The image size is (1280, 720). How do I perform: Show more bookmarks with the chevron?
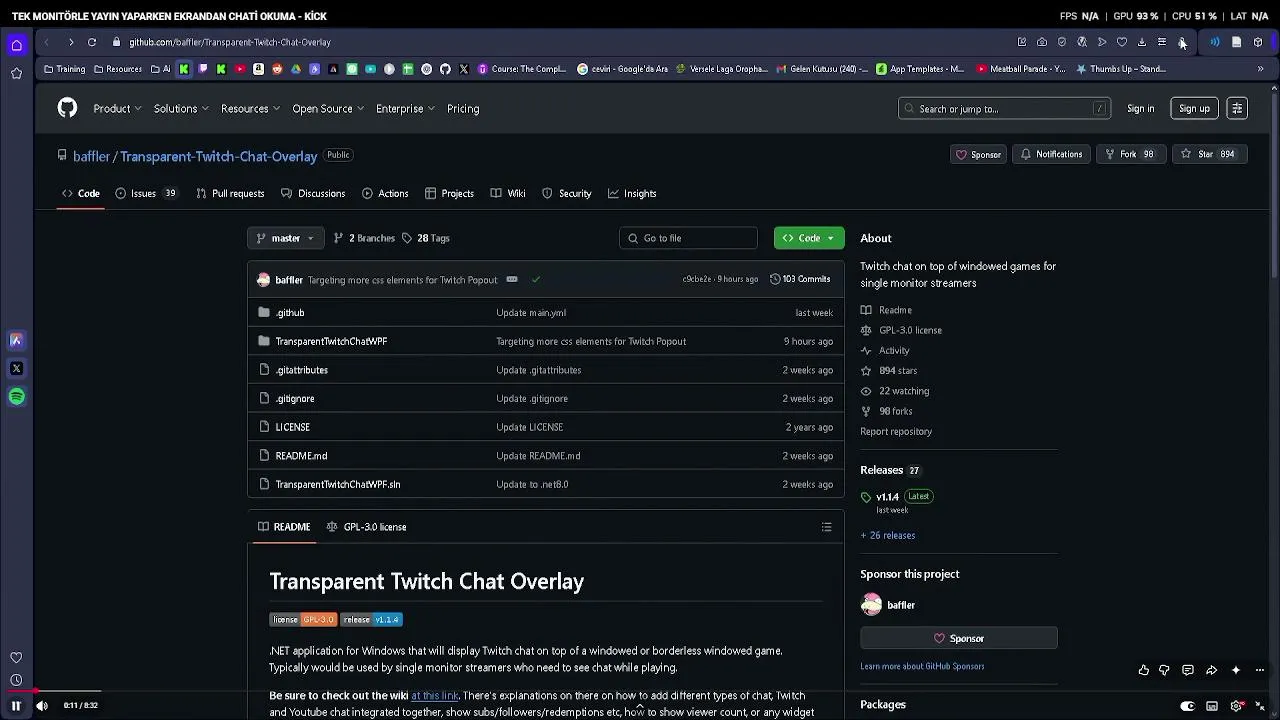click(x=1260, y=69)
